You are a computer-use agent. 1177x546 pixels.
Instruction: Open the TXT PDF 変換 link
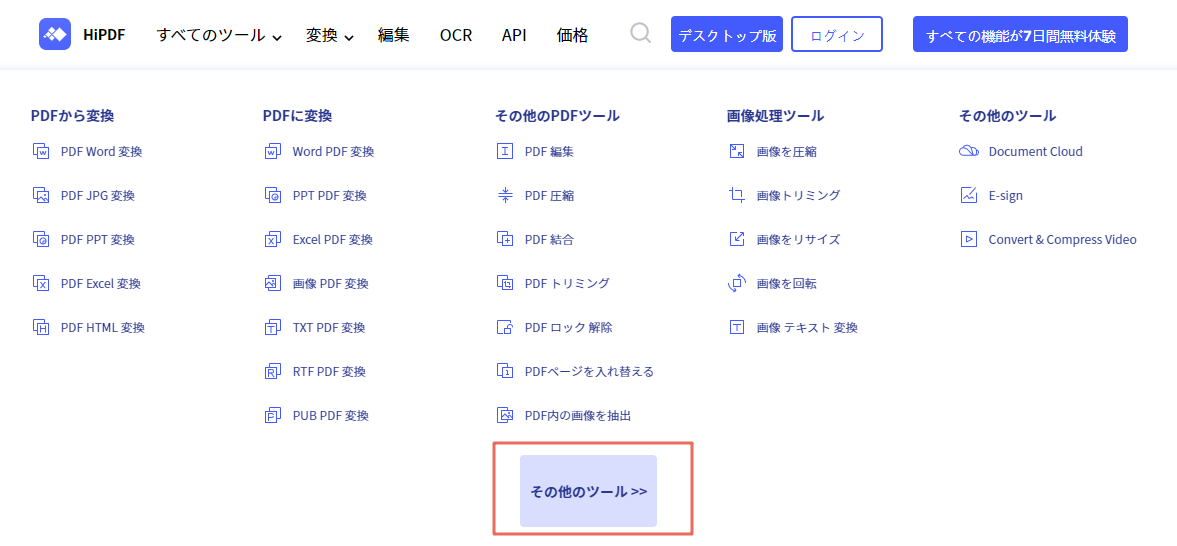pyautogui.click(x=329, y=327)
